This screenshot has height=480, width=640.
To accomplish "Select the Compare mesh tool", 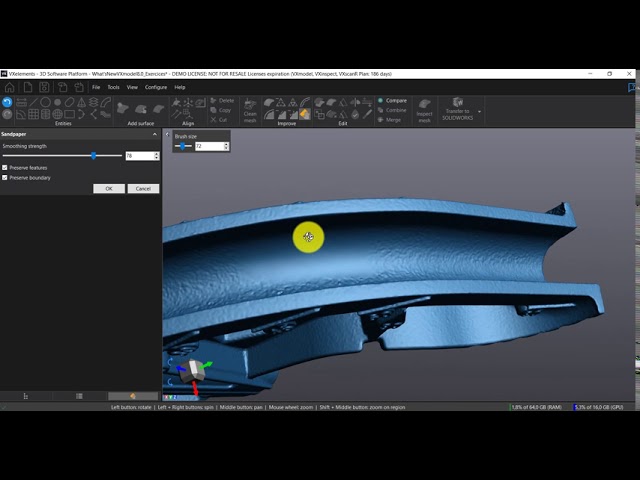I will click(x=393, y=100).
